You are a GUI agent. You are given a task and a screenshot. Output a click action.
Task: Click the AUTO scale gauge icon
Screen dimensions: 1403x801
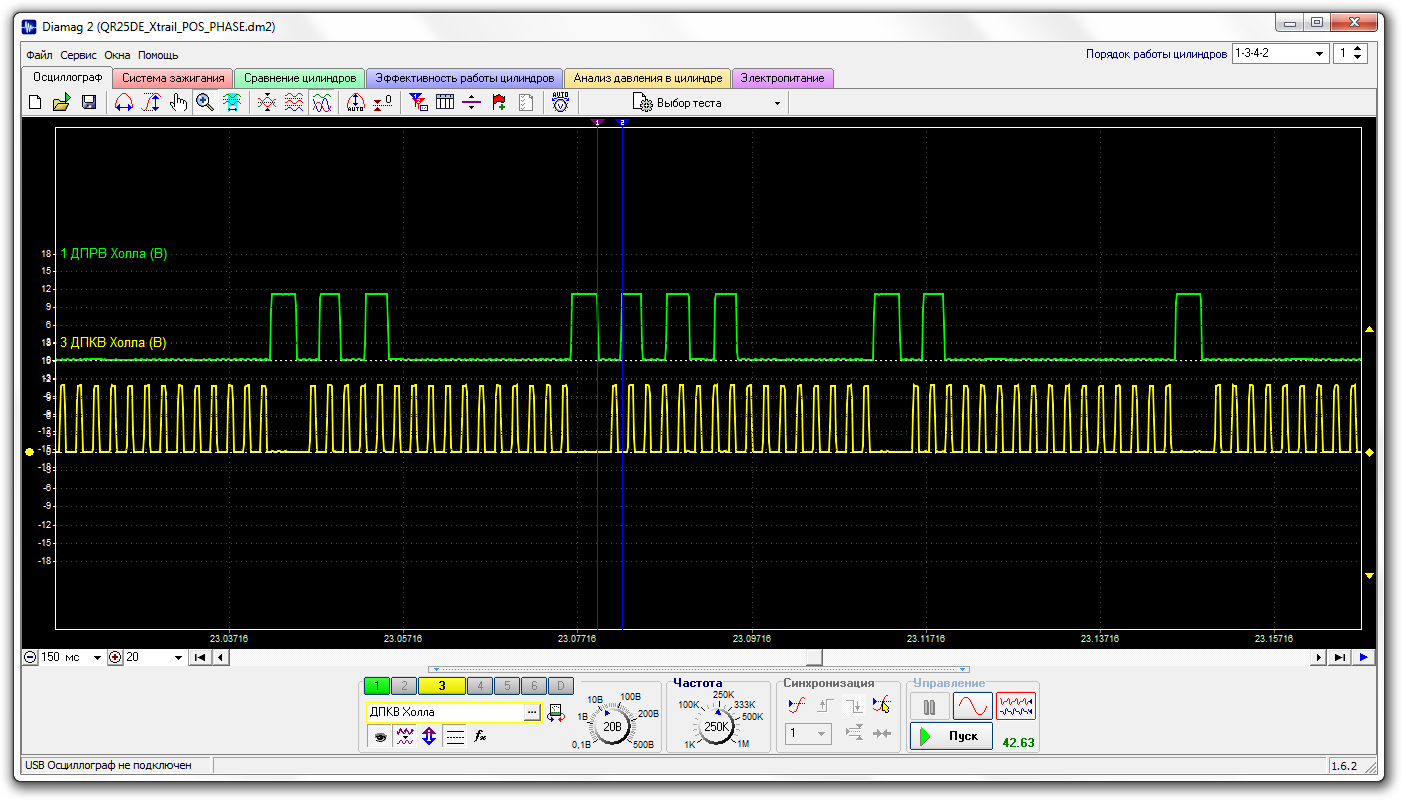(355, 102)
